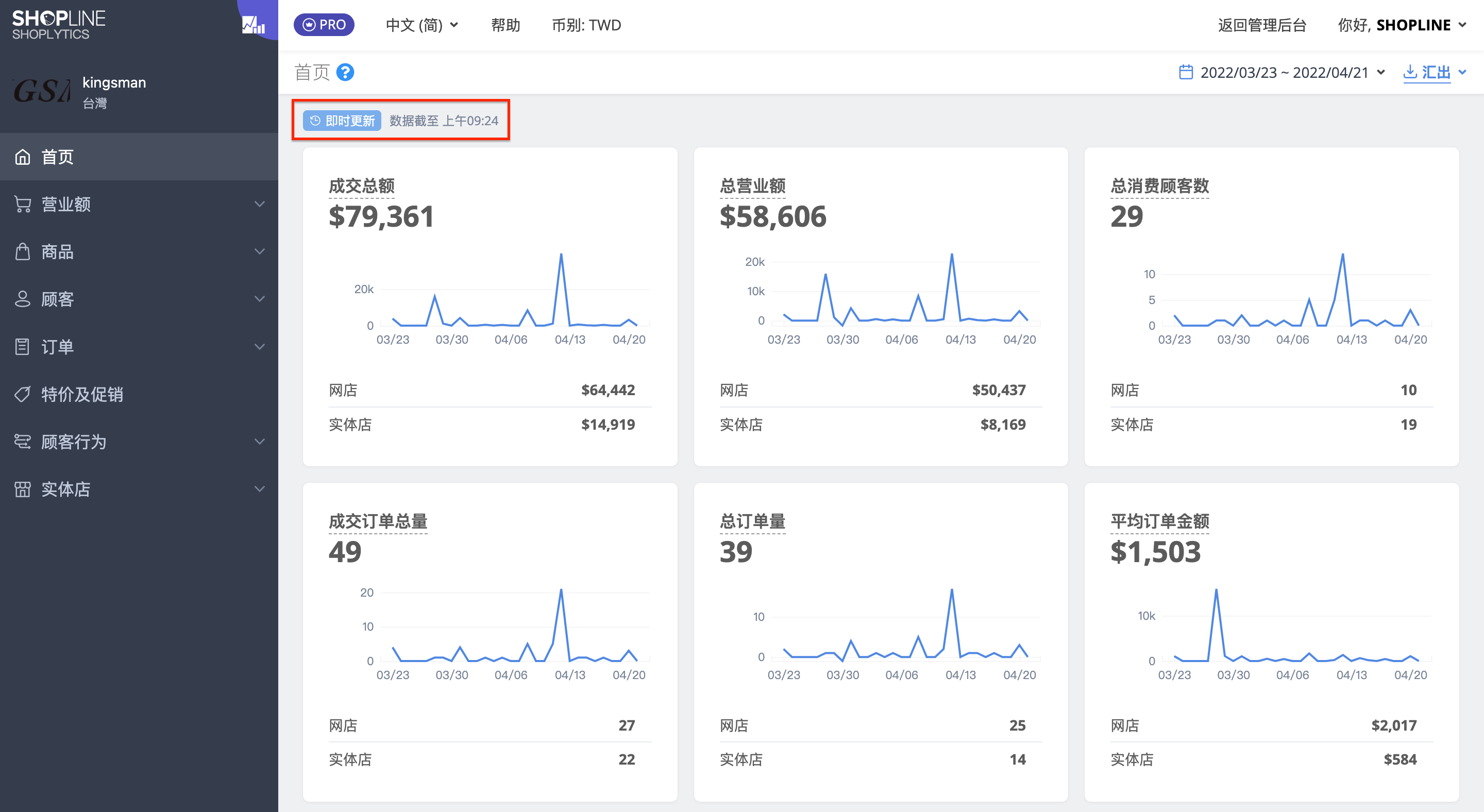This screenshot has width=1484, height=812.
Task: Click the SHOPLINE Shoplytics logo
Action: 59,25
